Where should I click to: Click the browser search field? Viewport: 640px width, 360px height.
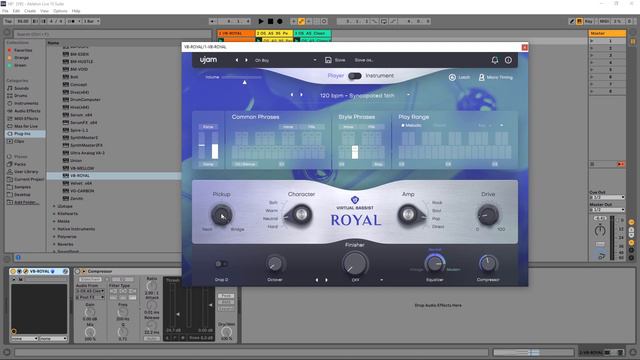[112, 34]
